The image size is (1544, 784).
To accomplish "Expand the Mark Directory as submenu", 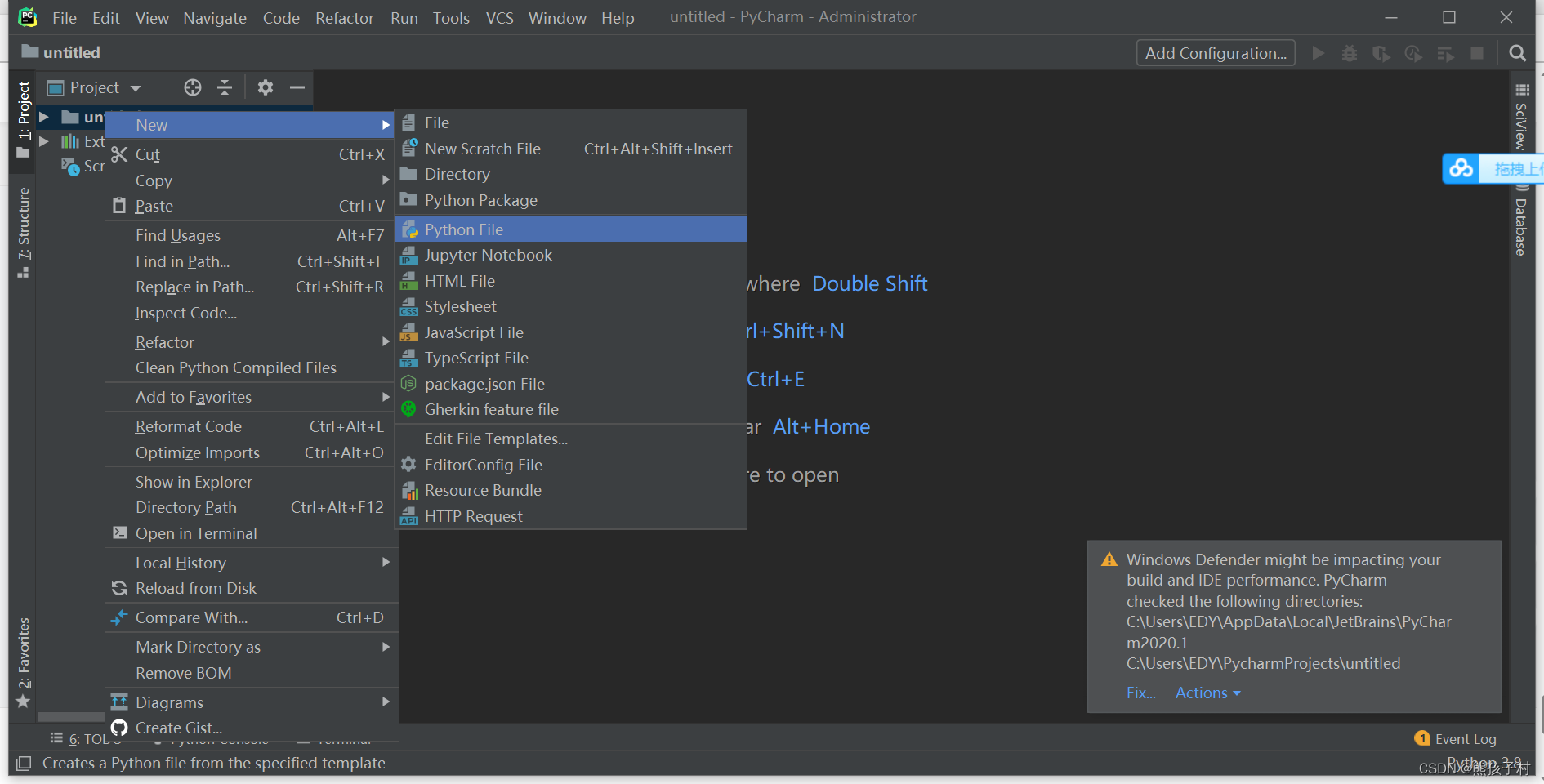I will (252, 647).
